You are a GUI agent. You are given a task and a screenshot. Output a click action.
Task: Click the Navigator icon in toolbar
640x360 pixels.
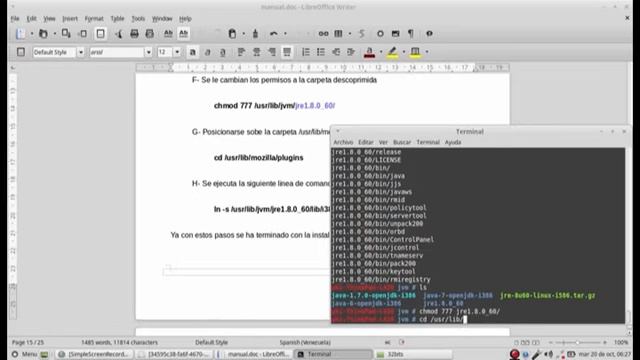click(380, 33)
